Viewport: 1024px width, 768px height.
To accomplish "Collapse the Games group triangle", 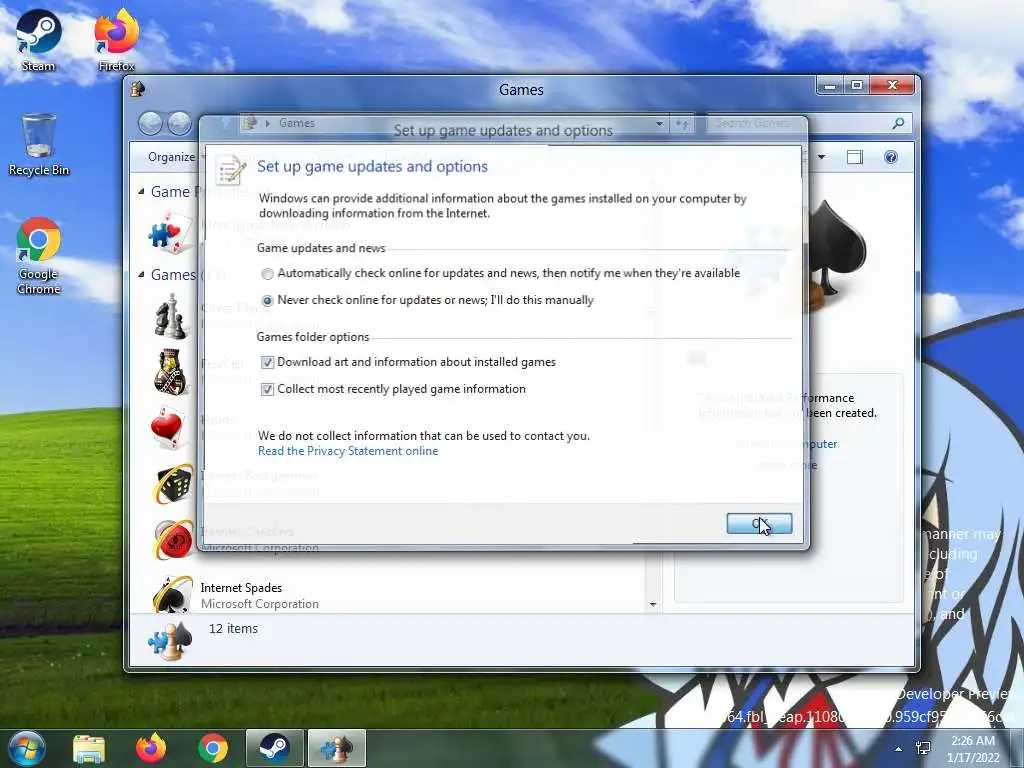I will coord(142,274).
